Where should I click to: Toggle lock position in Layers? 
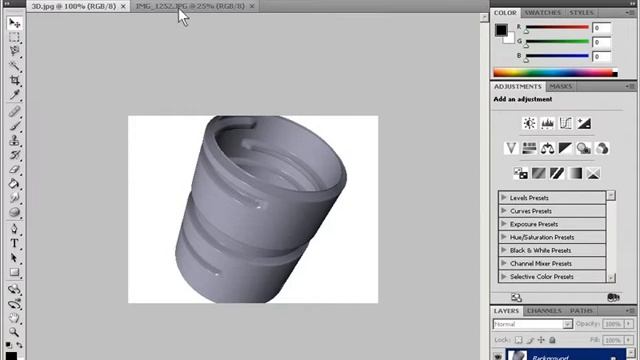[541, 340]
